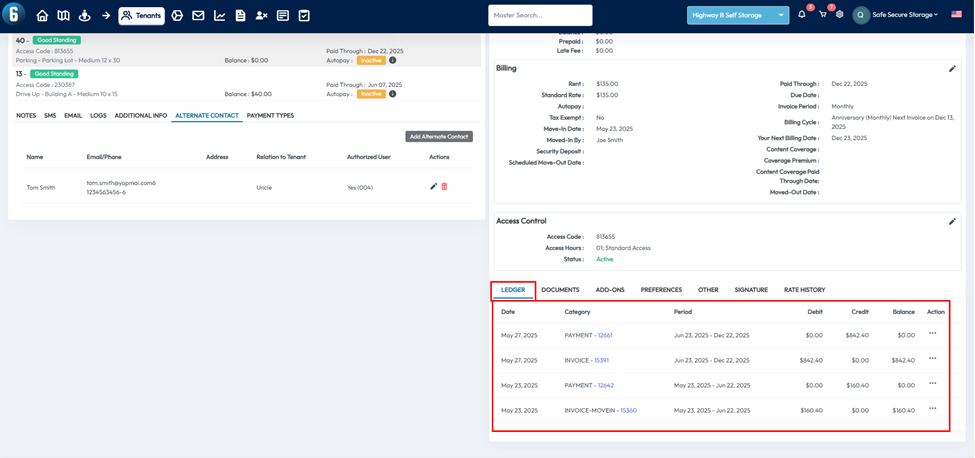The image size is (975, 458).
Task: Open the shopping cart icon
Action: [822, 15]
